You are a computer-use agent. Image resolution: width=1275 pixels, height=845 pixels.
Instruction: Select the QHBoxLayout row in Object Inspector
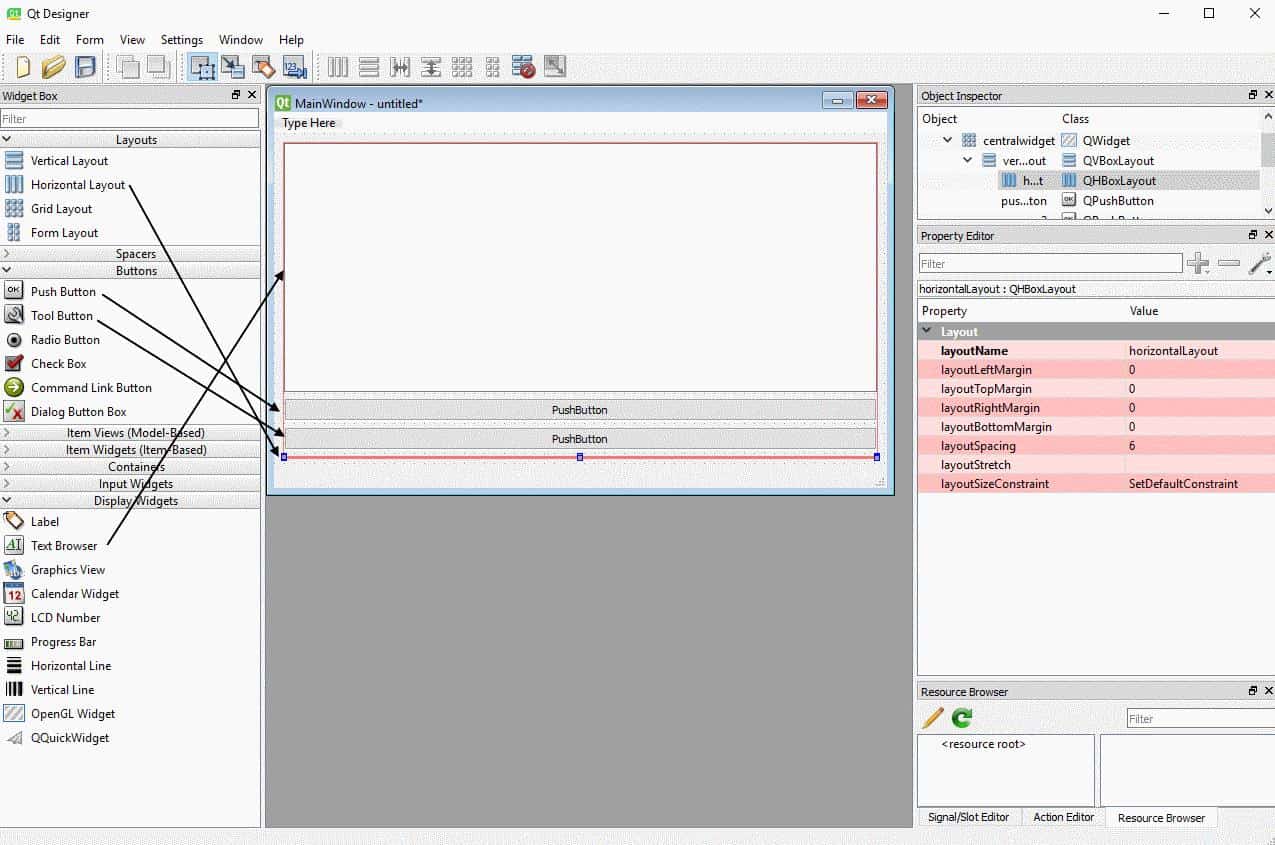point(1088,181)
